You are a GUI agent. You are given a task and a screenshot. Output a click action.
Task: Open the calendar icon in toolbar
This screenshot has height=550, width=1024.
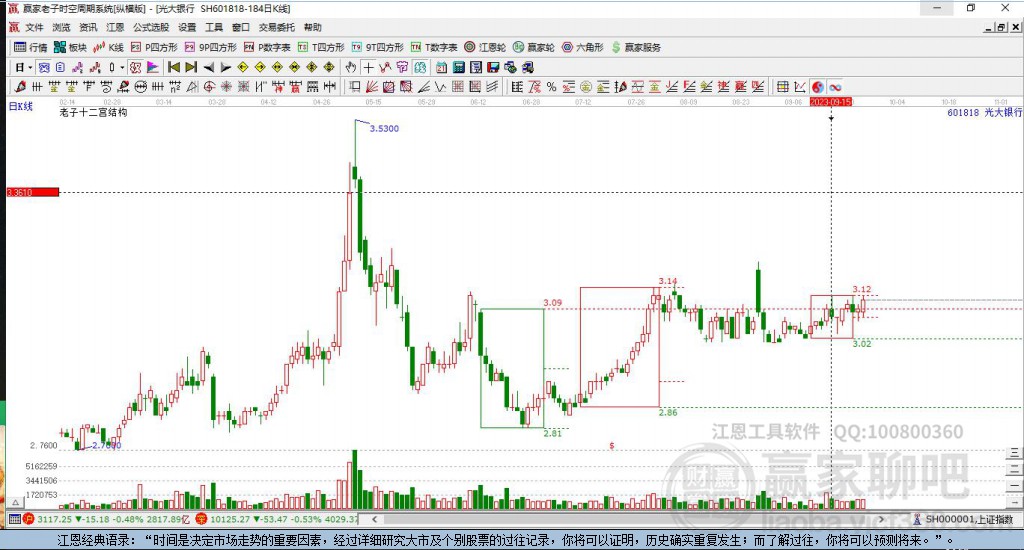click(441, 67)
